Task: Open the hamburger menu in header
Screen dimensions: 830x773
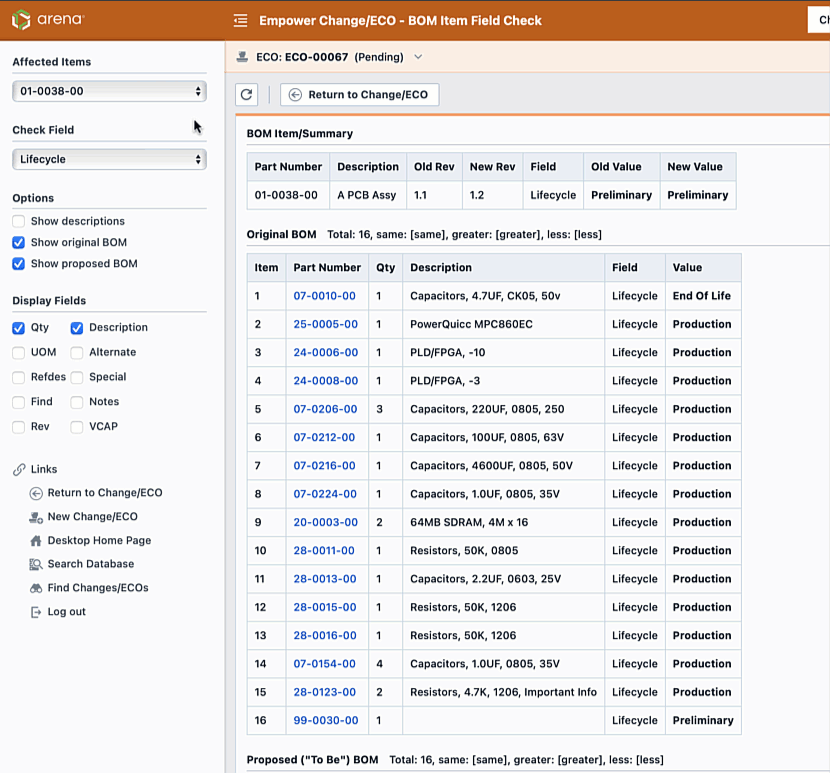Action: click(x=240, y=20)
